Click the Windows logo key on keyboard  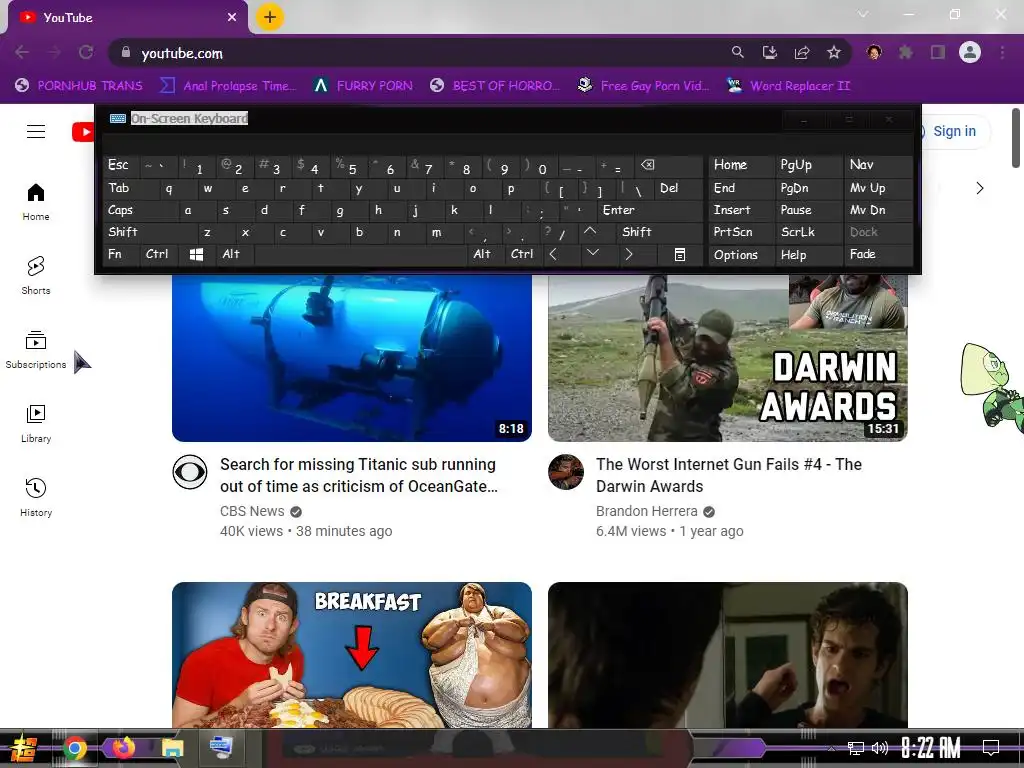click(x=196, y=254)
